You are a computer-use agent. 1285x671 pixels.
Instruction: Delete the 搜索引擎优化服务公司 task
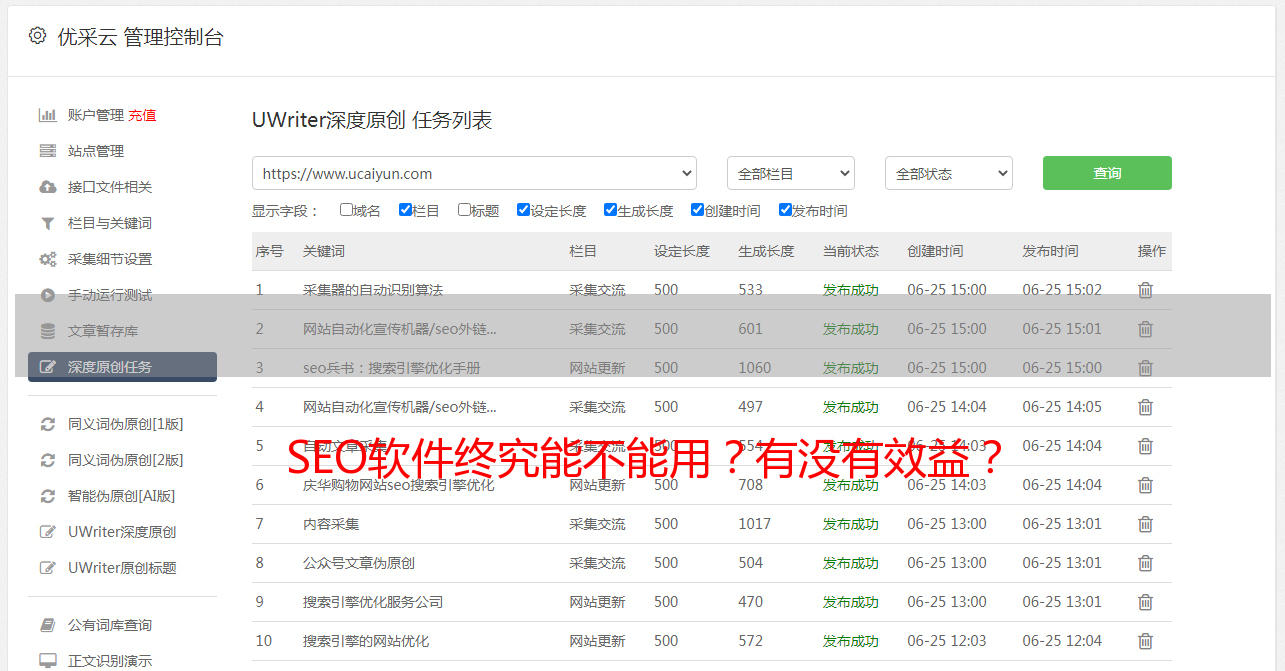pos(1145,602)
